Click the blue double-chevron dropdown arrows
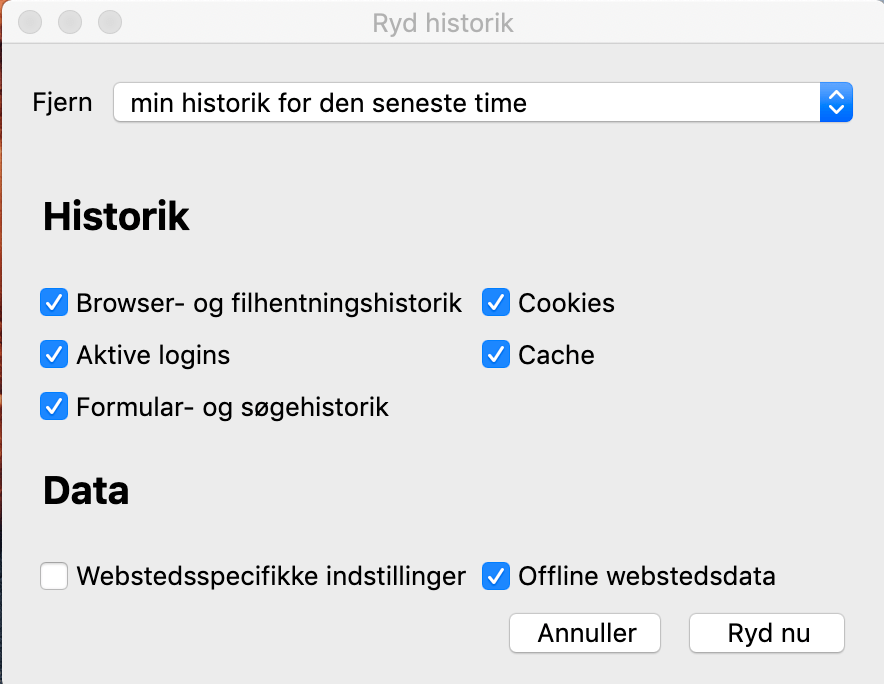Viewport: 884px width, 684px height. 836,102
